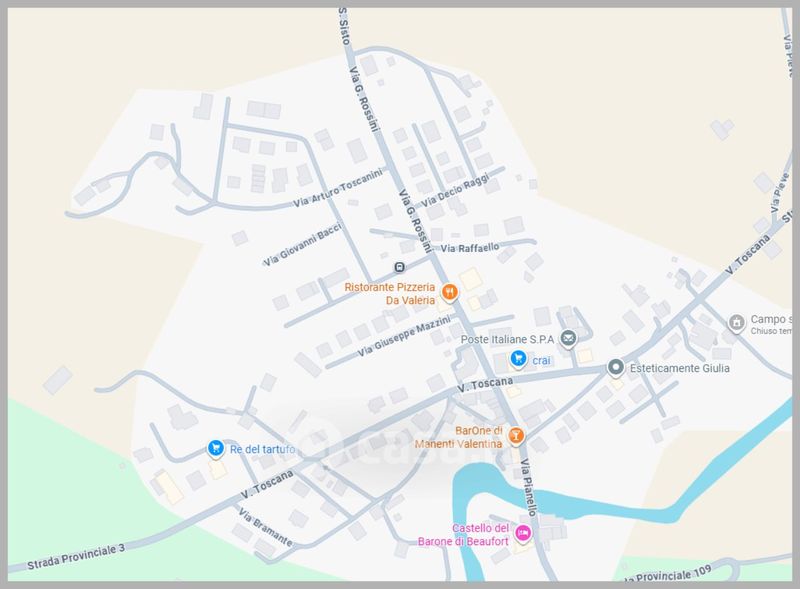
Task: Select the Re del tartufo text label
Action: pos(262,449)
